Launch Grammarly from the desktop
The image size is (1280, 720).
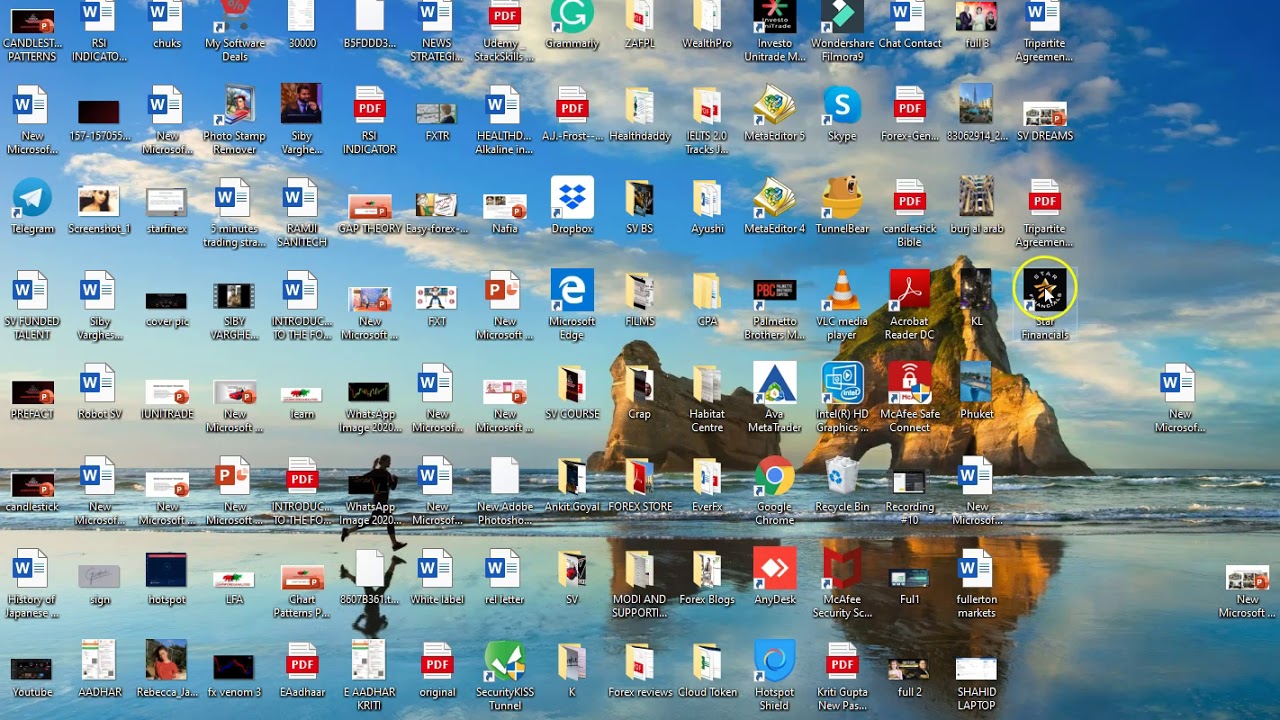[x=572, y=26]
